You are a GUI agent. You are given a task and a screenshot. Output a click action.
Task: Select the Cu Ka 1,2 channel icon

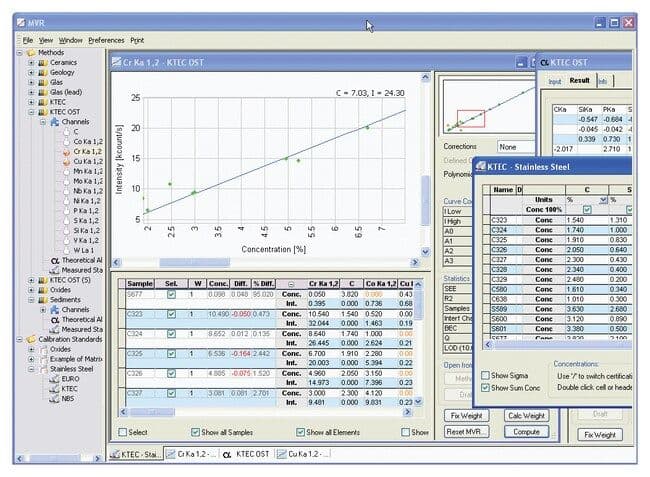point(66,162)
